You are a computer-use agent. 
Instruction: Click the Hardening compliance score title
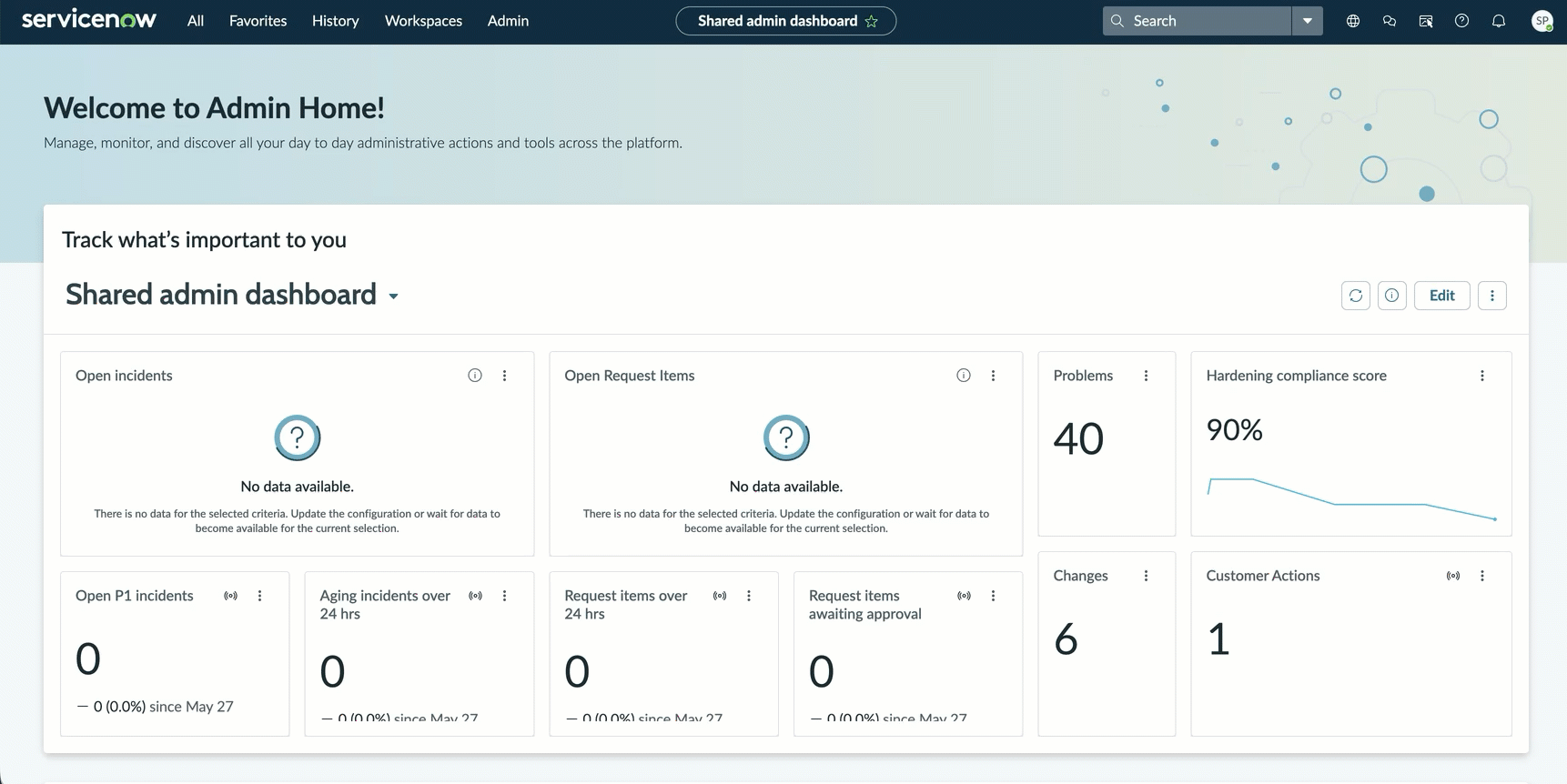click(x=1297, y=376)
